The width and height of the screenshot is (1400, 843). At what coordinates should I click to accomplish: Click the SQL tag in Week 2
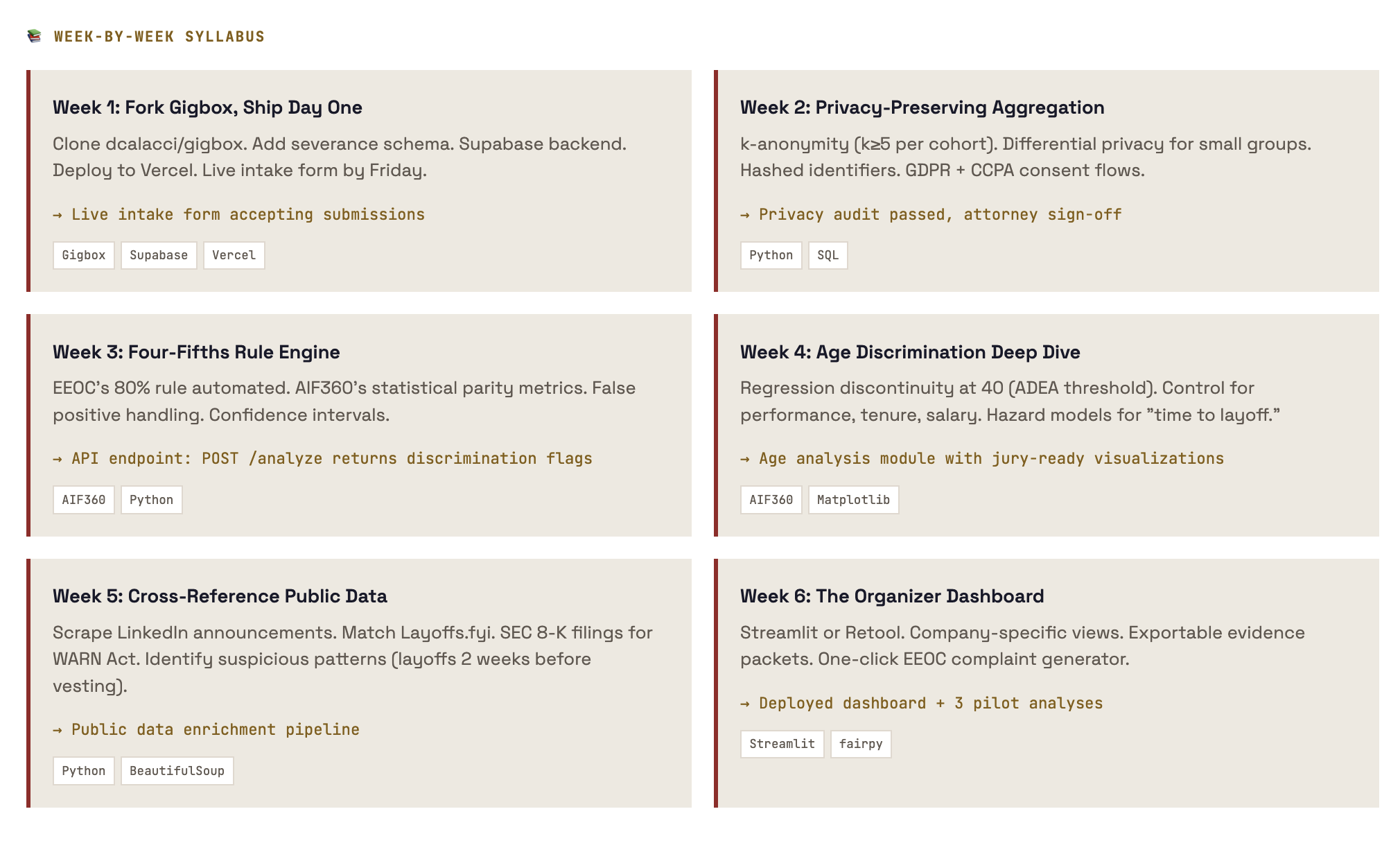point(828,255)
